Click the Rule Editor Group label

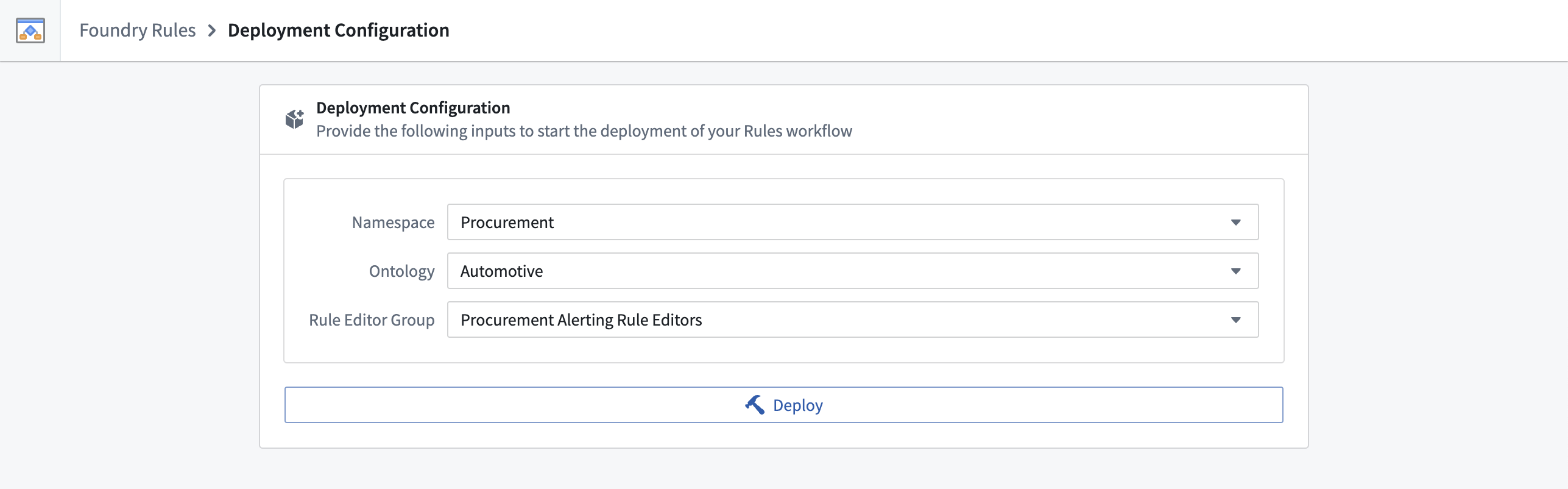372,320
